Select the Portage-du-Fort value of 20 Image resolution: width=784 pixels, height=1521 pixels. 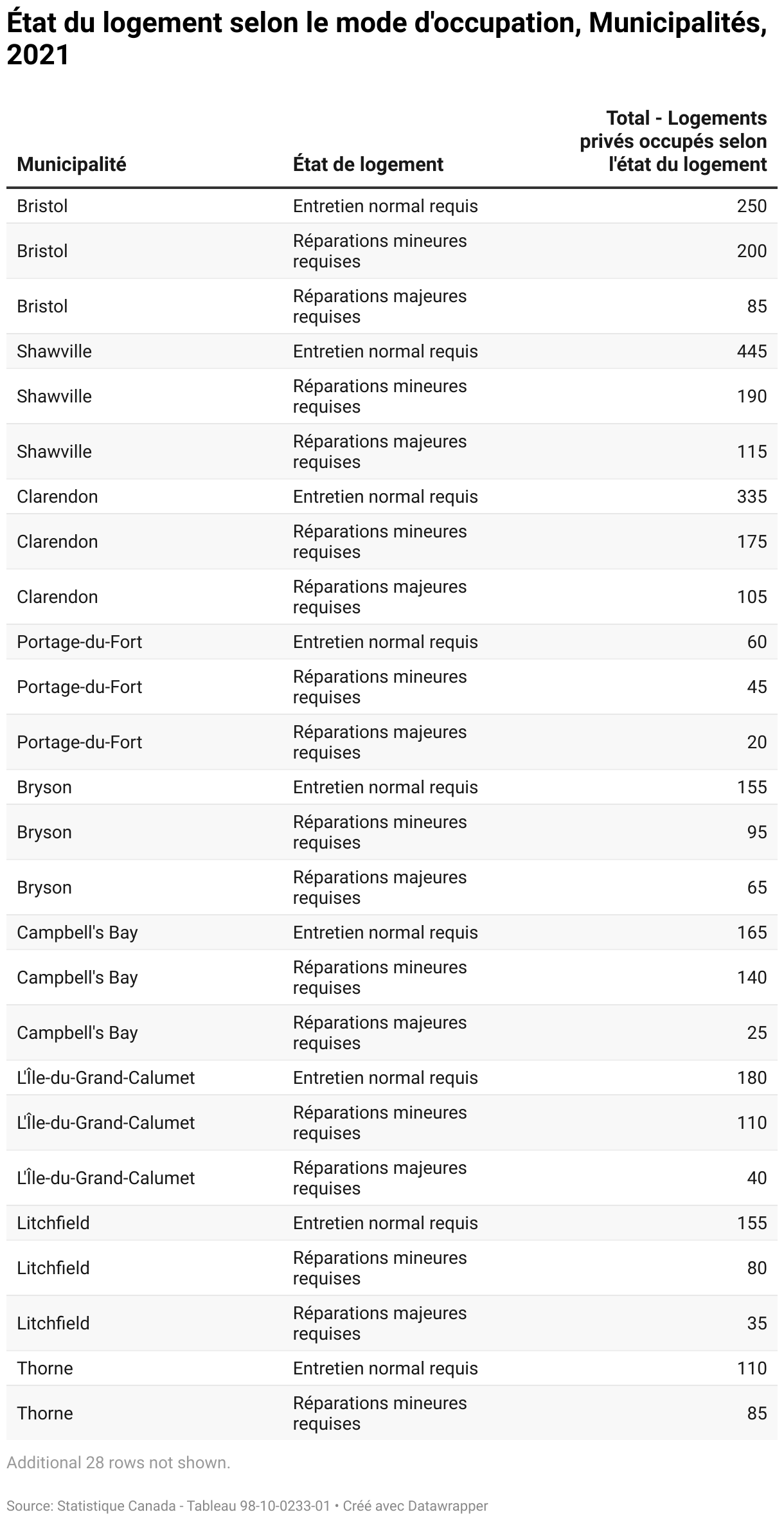[x=757, y=742]
